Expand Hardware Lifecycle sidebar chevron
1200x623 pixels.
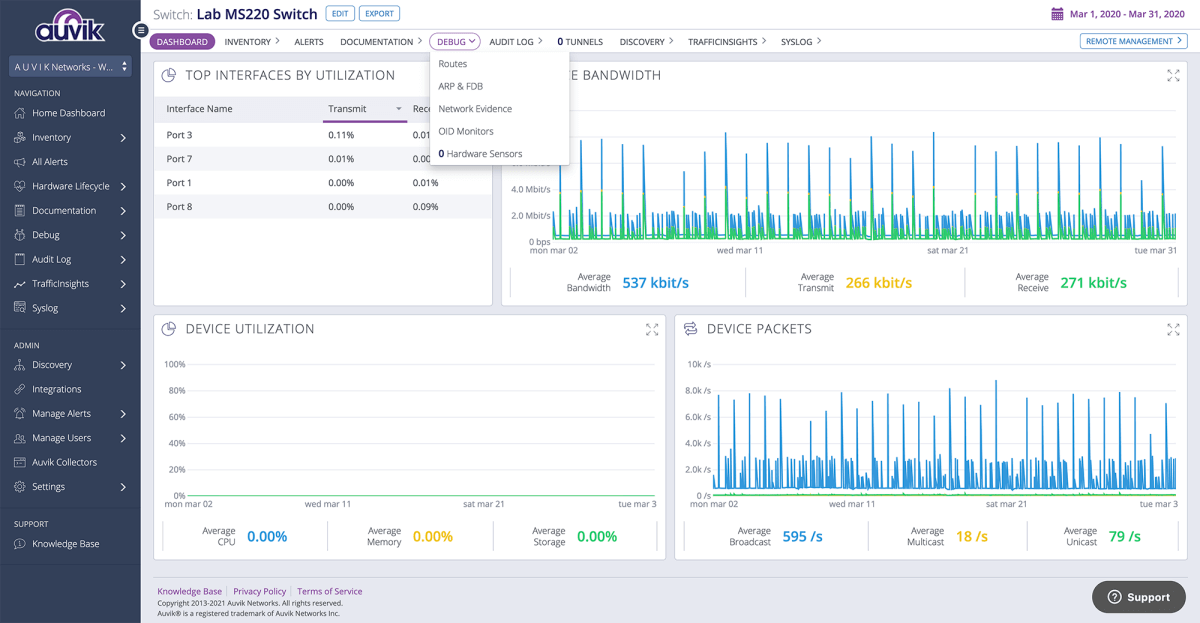tap(123, 186)
